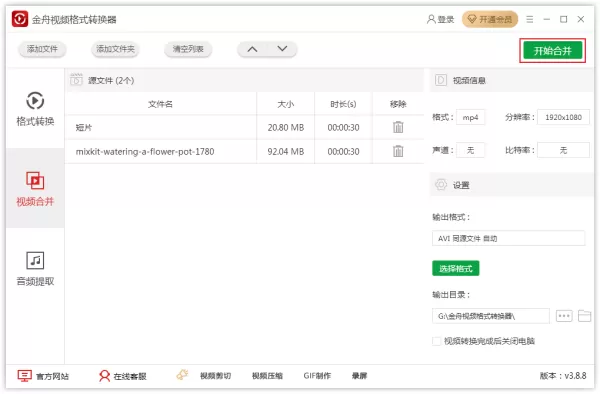The image size is (600, 394).
Task: Open the 录屏 screen recording tool
Action: pyautogui.click(x=359, y=376)
